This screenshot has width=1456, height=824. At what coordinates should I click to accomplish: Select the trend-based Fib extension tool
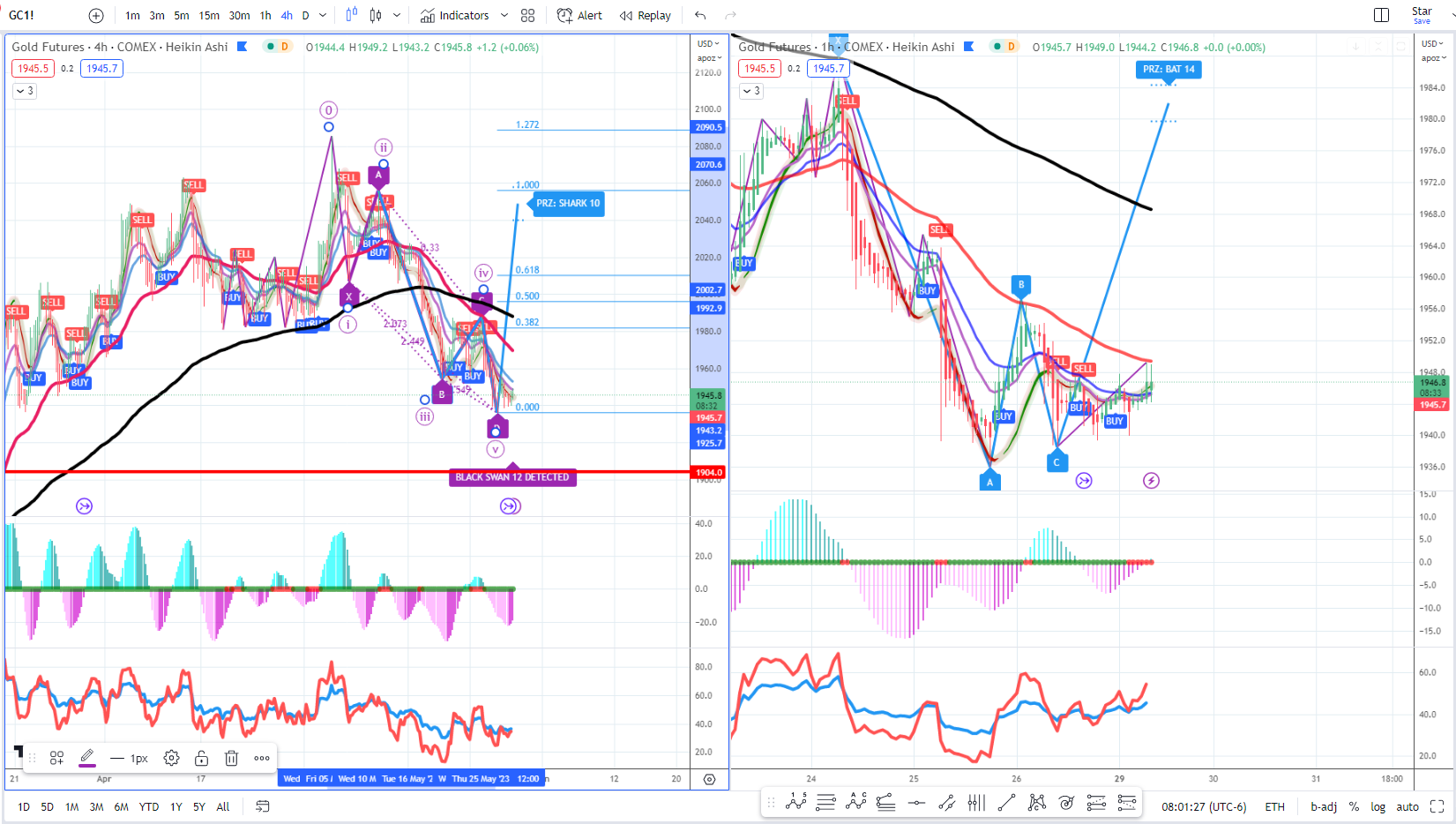point(886,802)
